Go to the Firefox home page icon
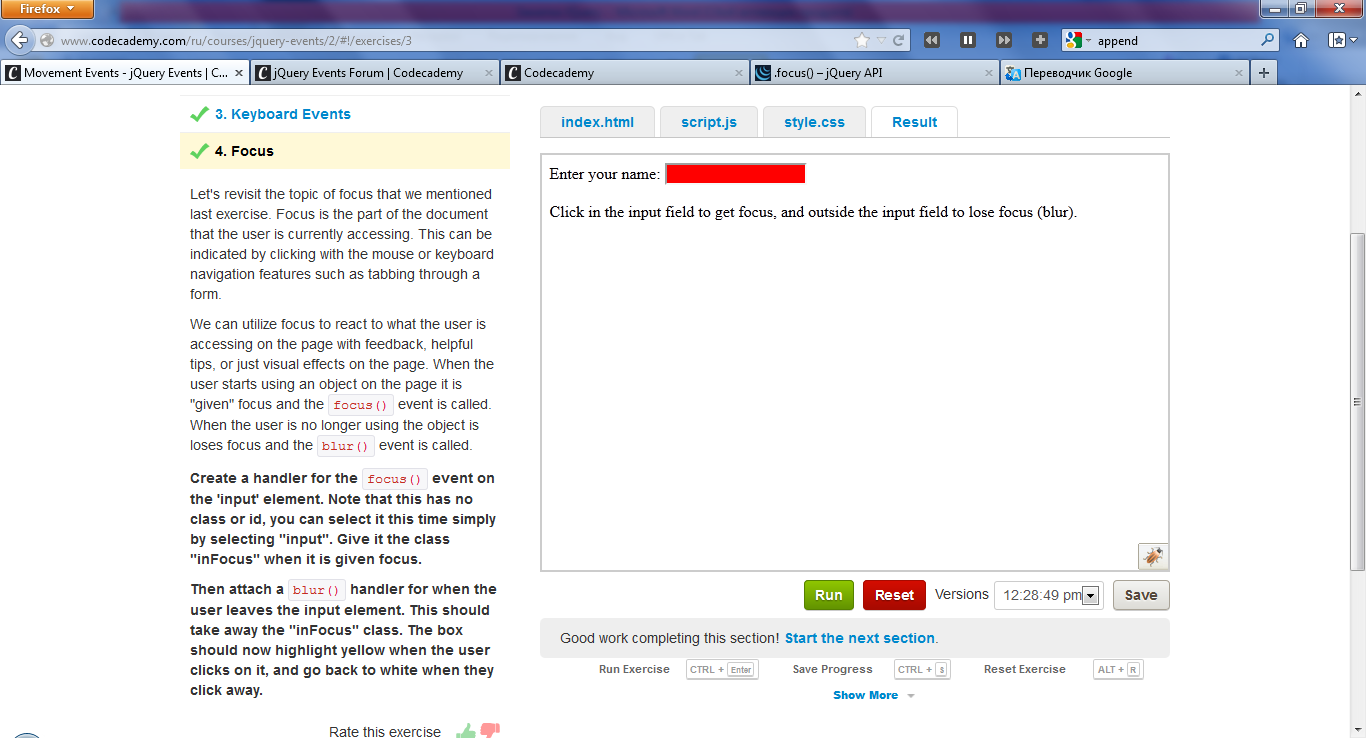1366x738 pixels. 1301,40
